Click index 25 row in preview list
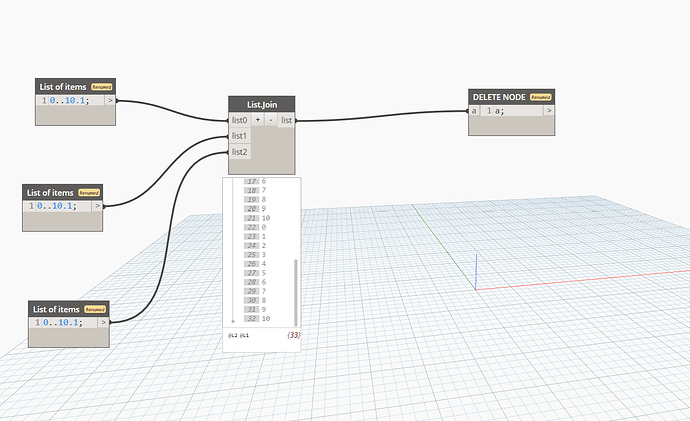The height and width of the screenshot is (421, 690). (x=255, y=255)
